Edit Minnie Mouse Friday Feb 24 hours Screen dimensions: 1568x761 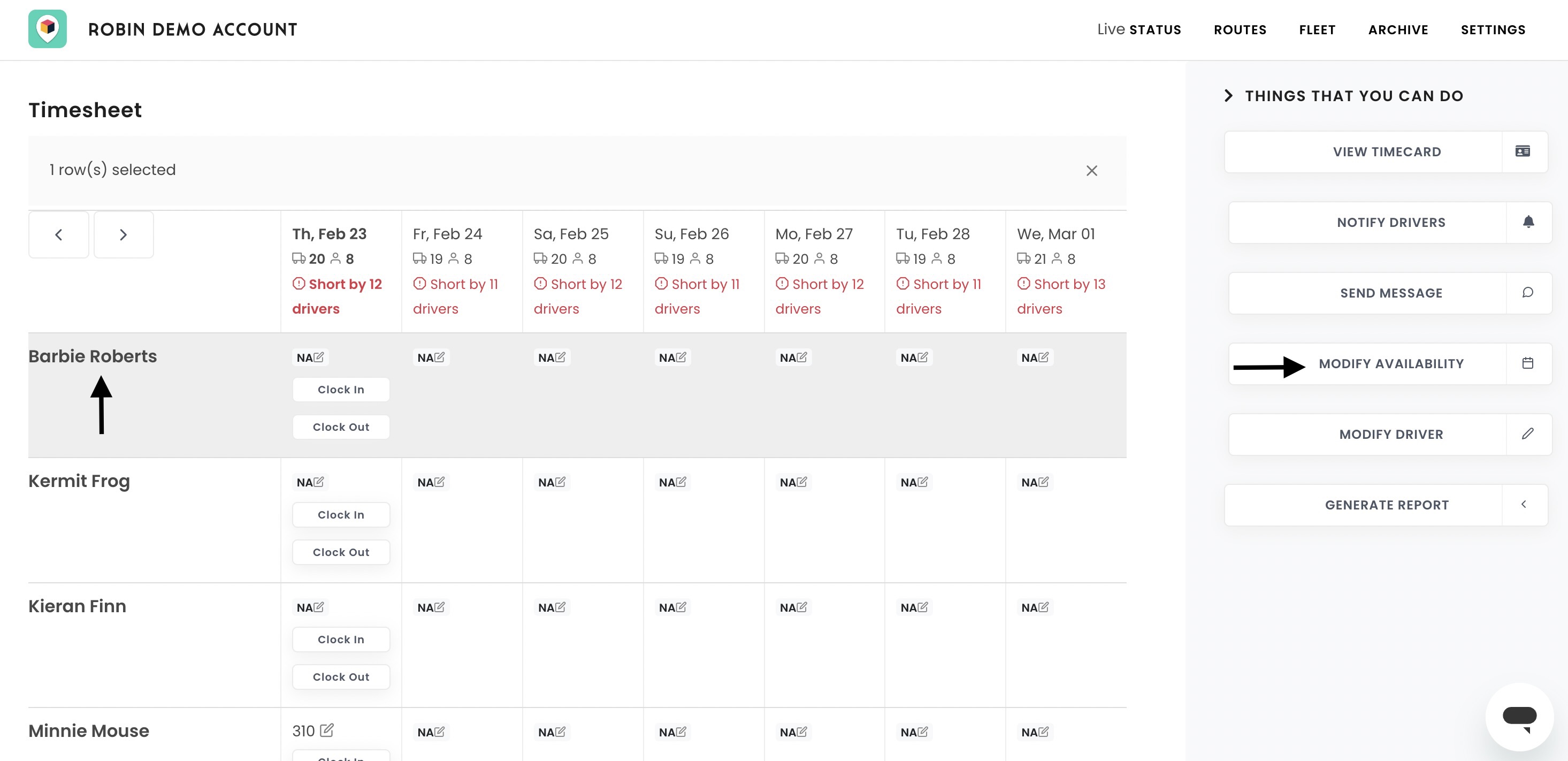point(439,732)
